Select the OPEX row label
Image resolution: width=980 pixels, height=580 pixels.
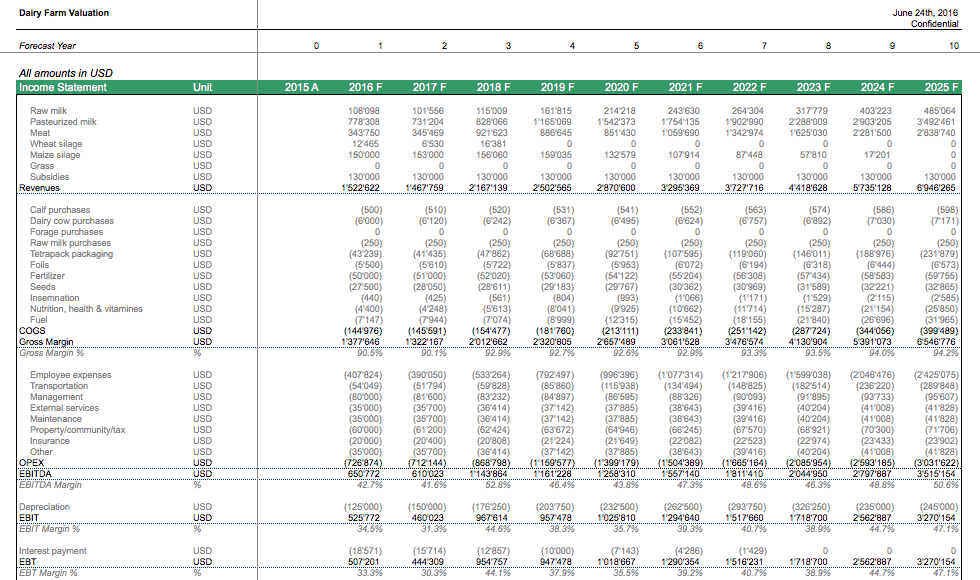click(31, 463)
